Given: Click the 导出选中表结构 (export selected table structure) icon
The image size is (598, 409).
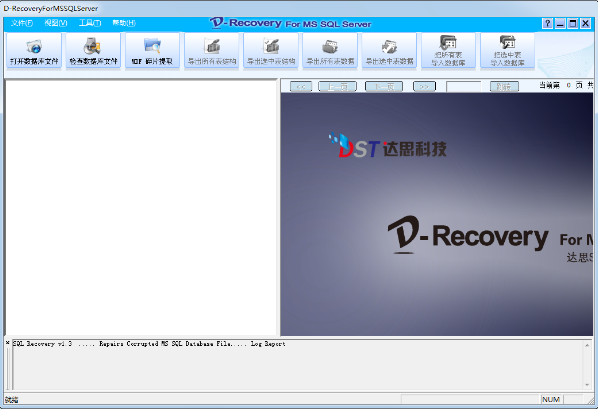Looking at the screenshot, I should [x=271, y=51].
